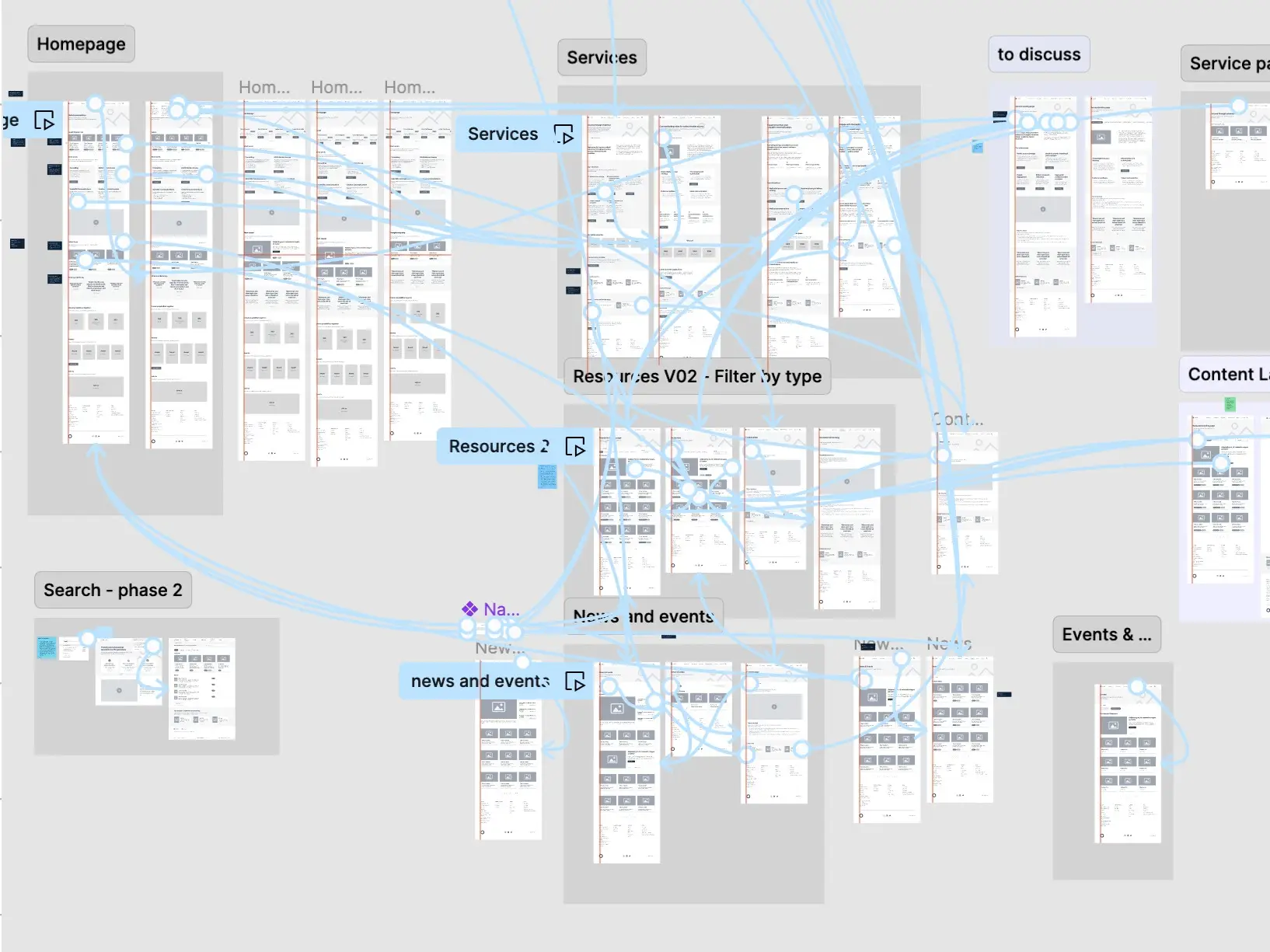Select the blue sticky note in Search section
Viewport: 1270px width, 952px height.
47,647
